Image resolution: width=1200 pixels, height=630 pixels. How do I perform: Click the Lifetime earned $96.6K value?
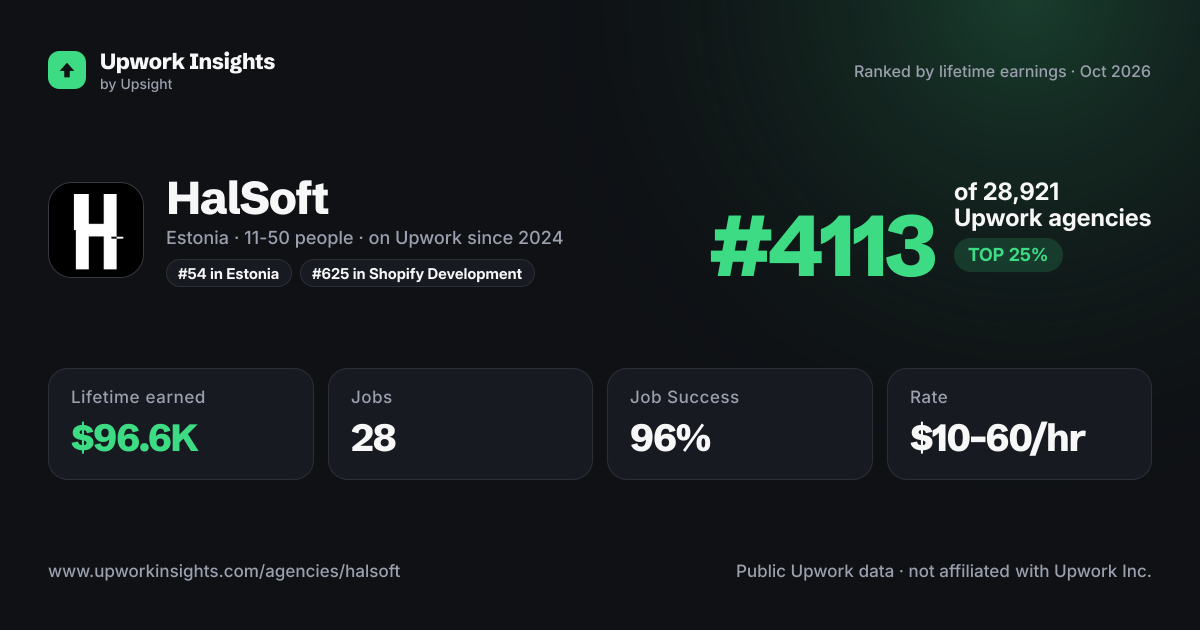pos(135,438)
